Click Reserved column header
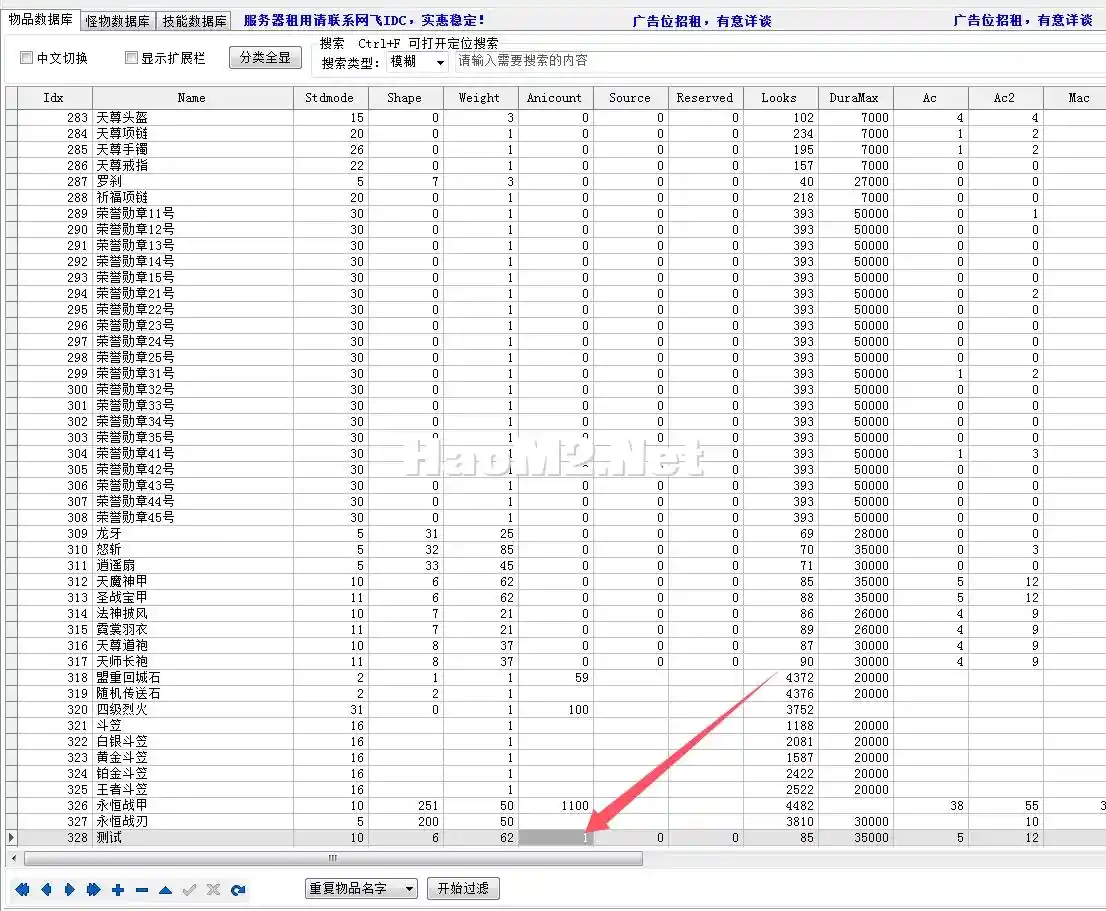Image resolution: width=1106 pixels, height=911 pixels. click(x=706, y=98)
